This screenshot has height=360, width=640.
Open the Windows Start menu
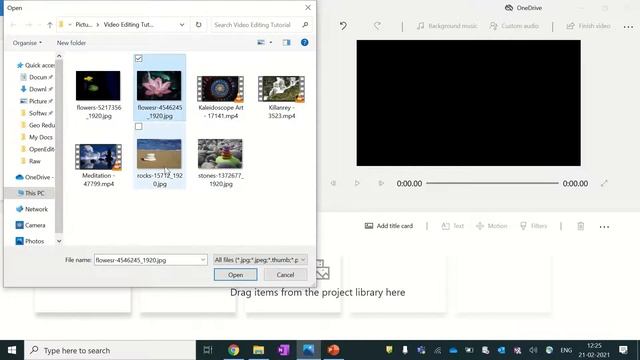12,350
